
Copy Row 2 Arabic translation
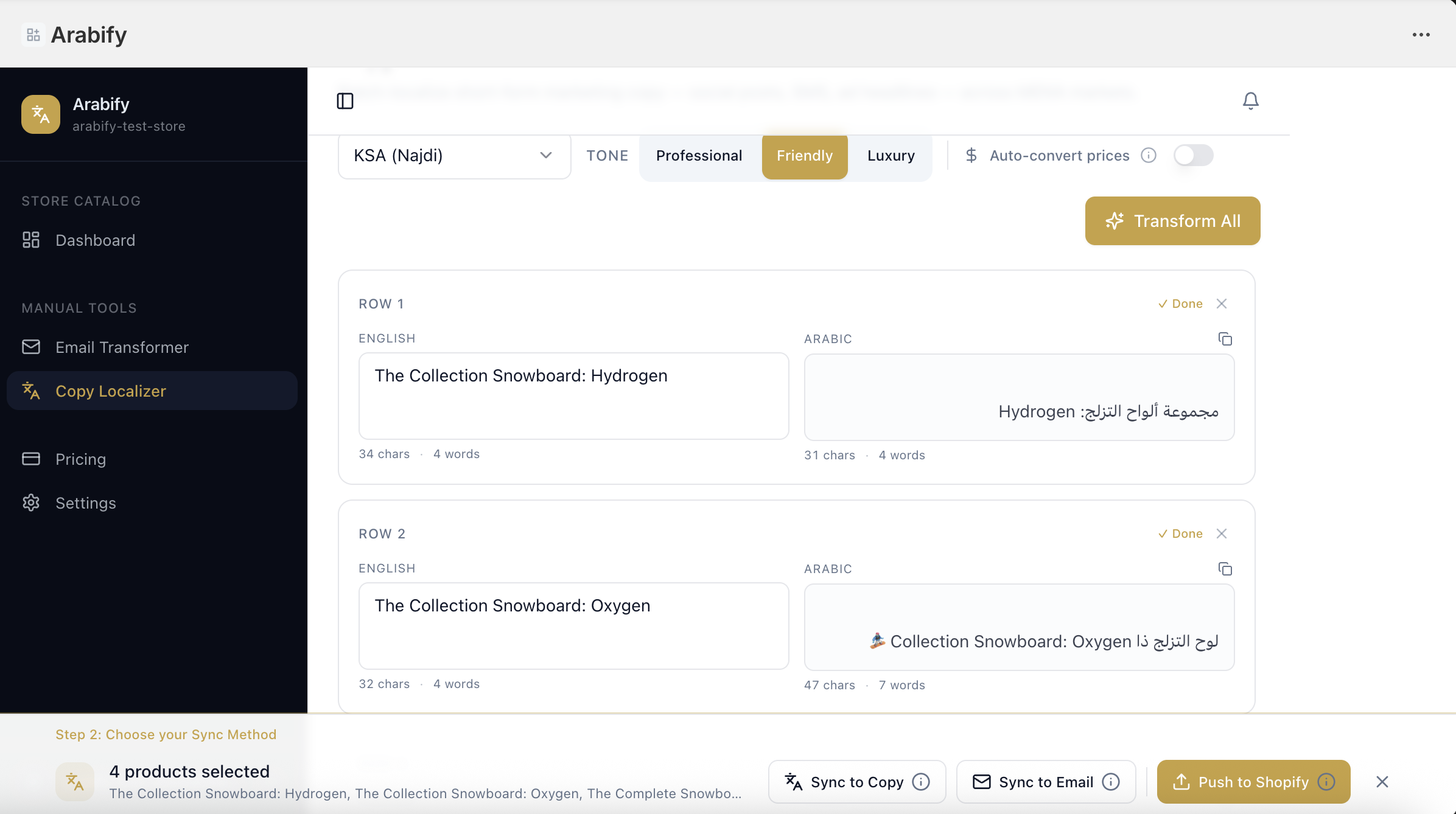point(1225,569)
